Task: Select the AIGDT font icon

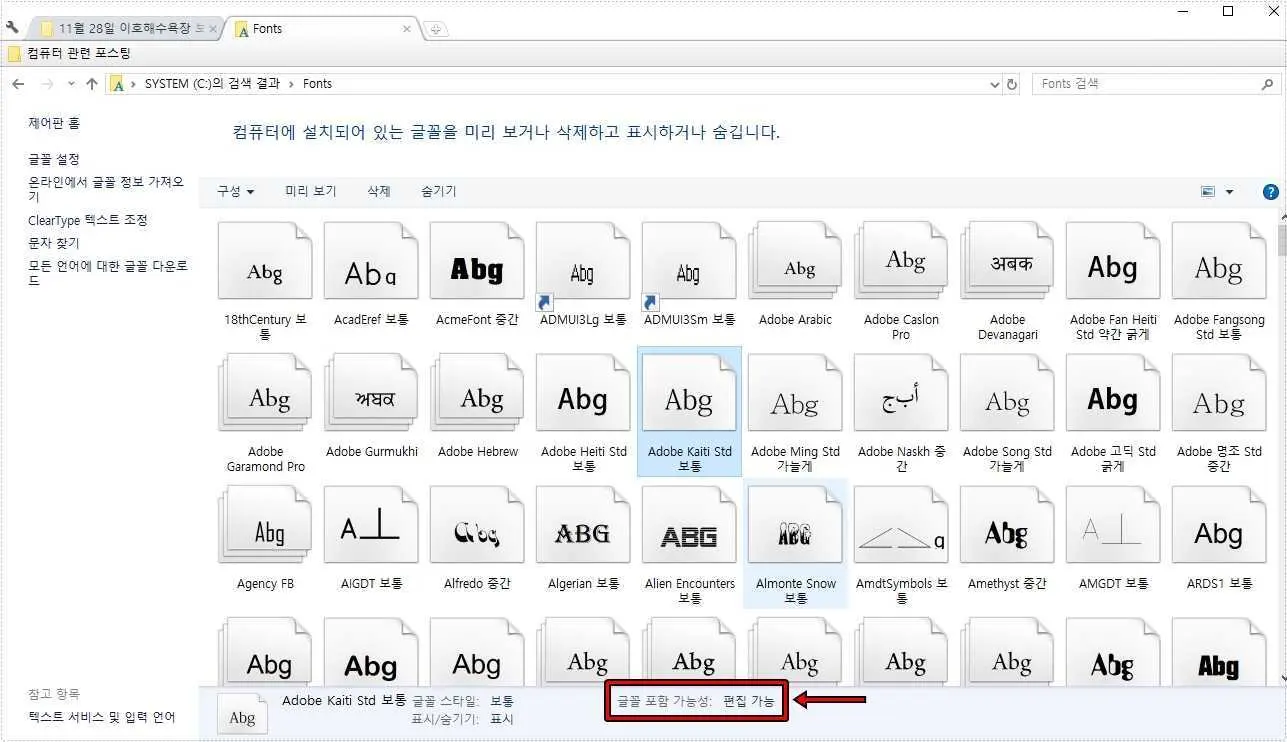Action: 371,525
